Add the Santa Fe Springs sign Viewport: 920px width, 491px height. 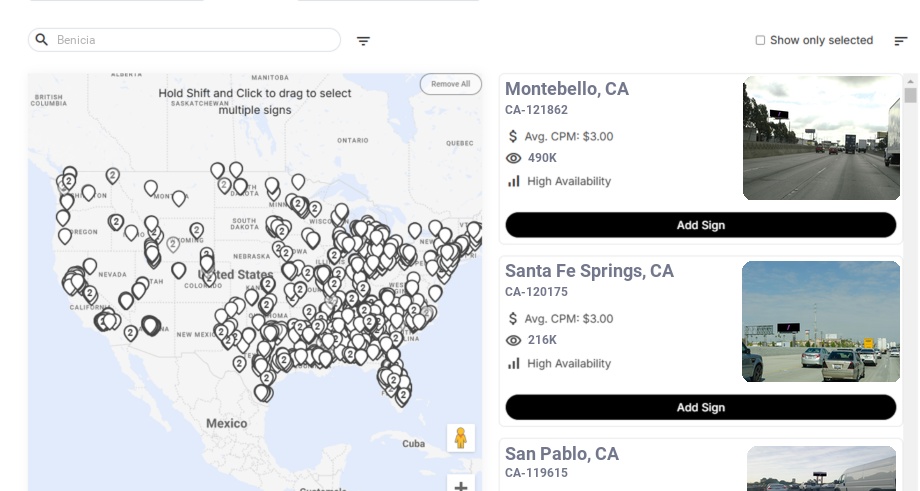click(x=700, y=407)
